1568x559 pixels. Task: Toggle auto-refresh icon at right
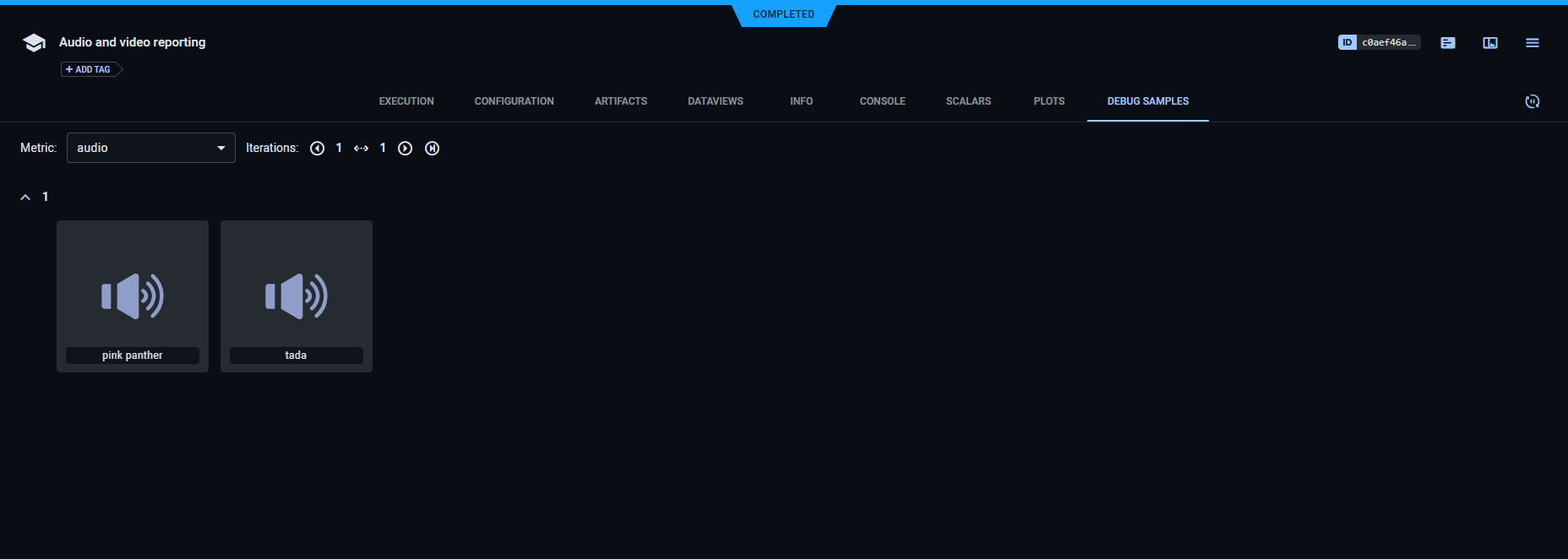1533,101
